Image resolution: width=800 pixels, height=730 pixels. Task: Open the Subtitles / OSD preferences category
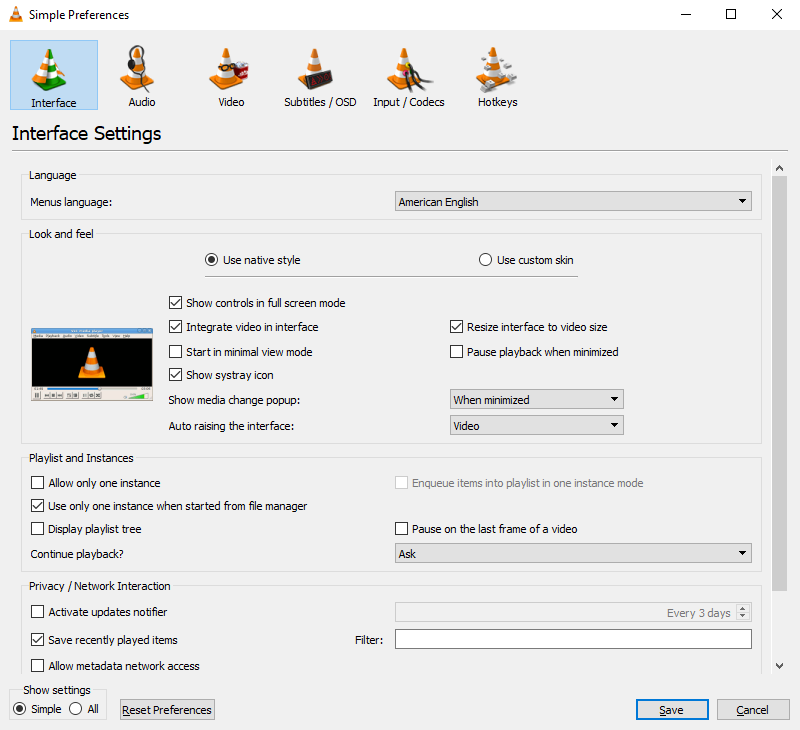coord(320,76)
